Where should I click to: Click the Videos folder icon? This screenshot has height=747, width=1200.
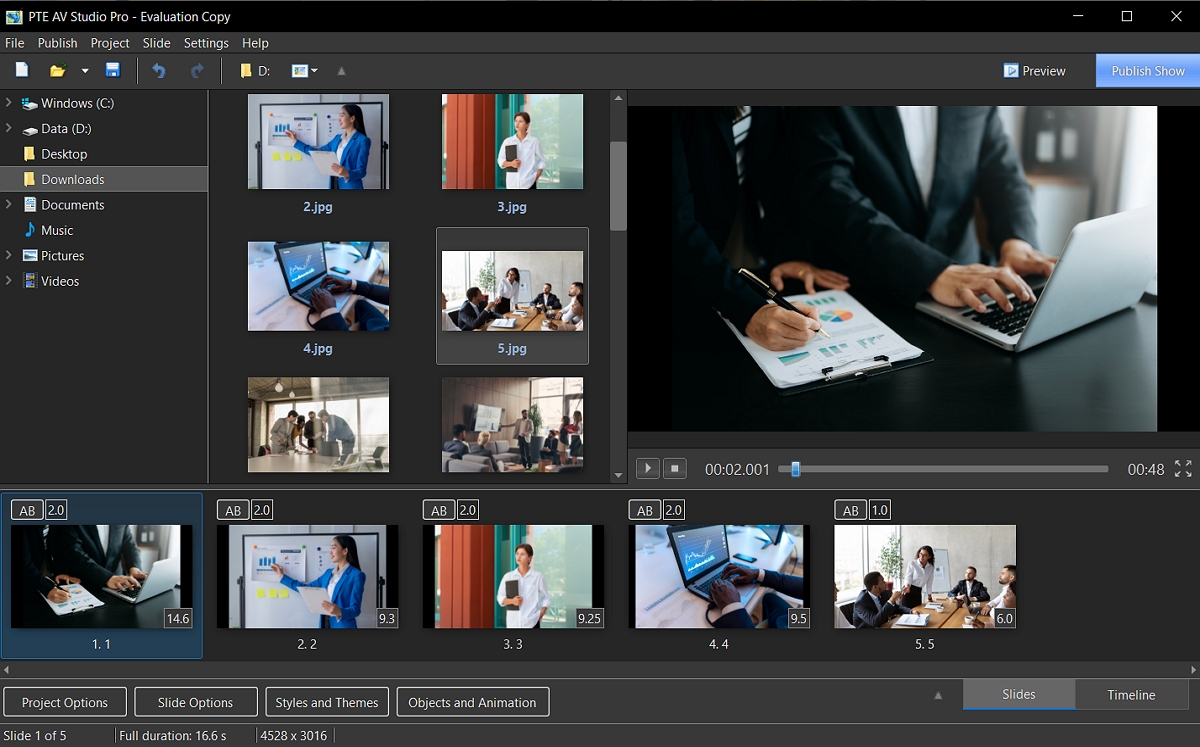coord(30,281)
